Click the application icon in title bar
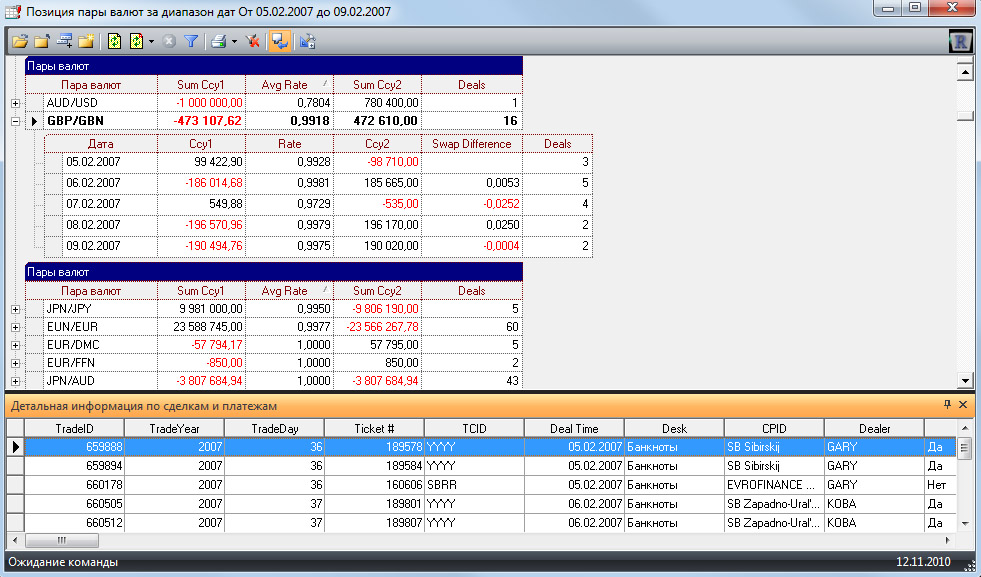Screen dimensions: 981x577 click(13, 11)
